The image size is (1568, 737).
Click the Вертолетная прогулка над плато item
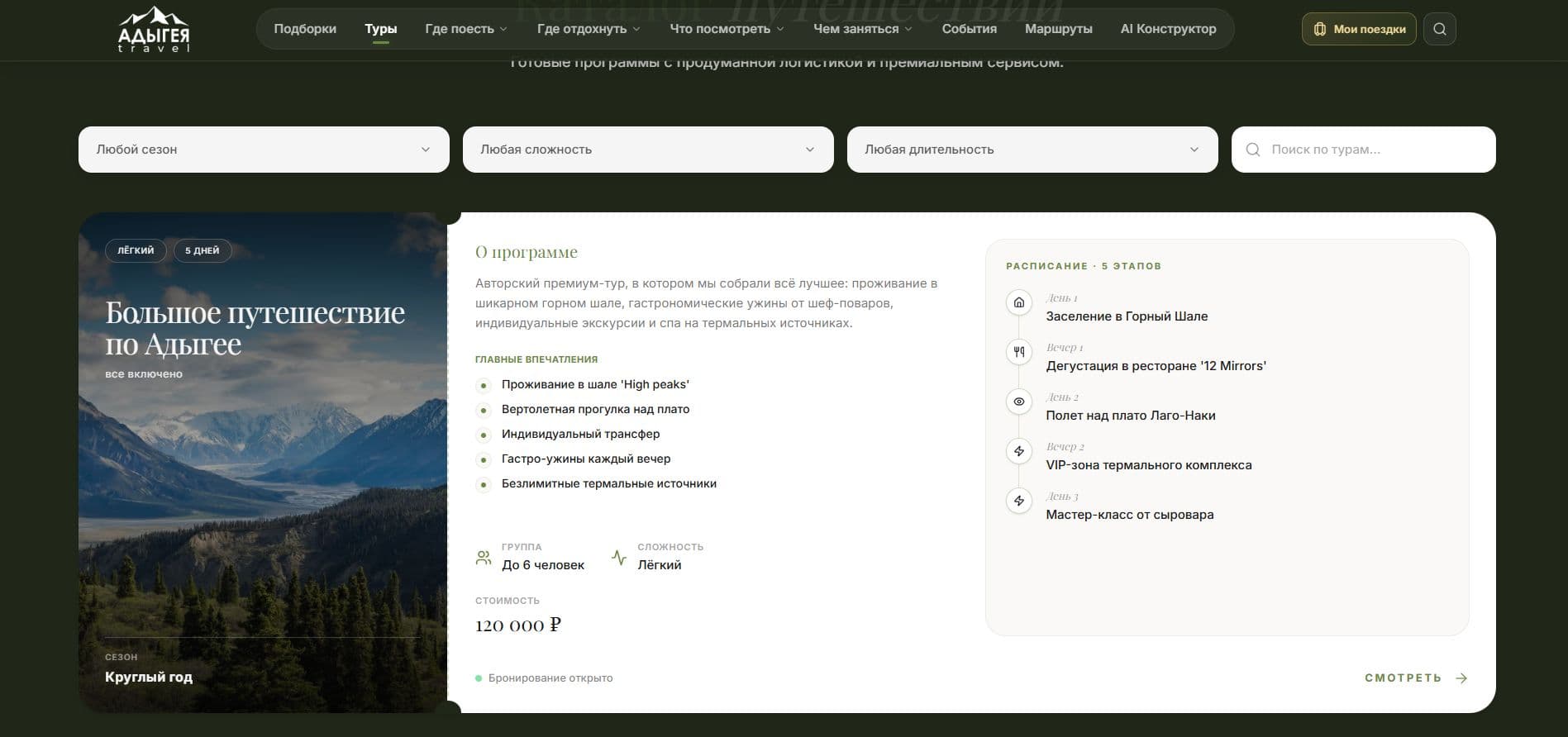coord(595,409)
